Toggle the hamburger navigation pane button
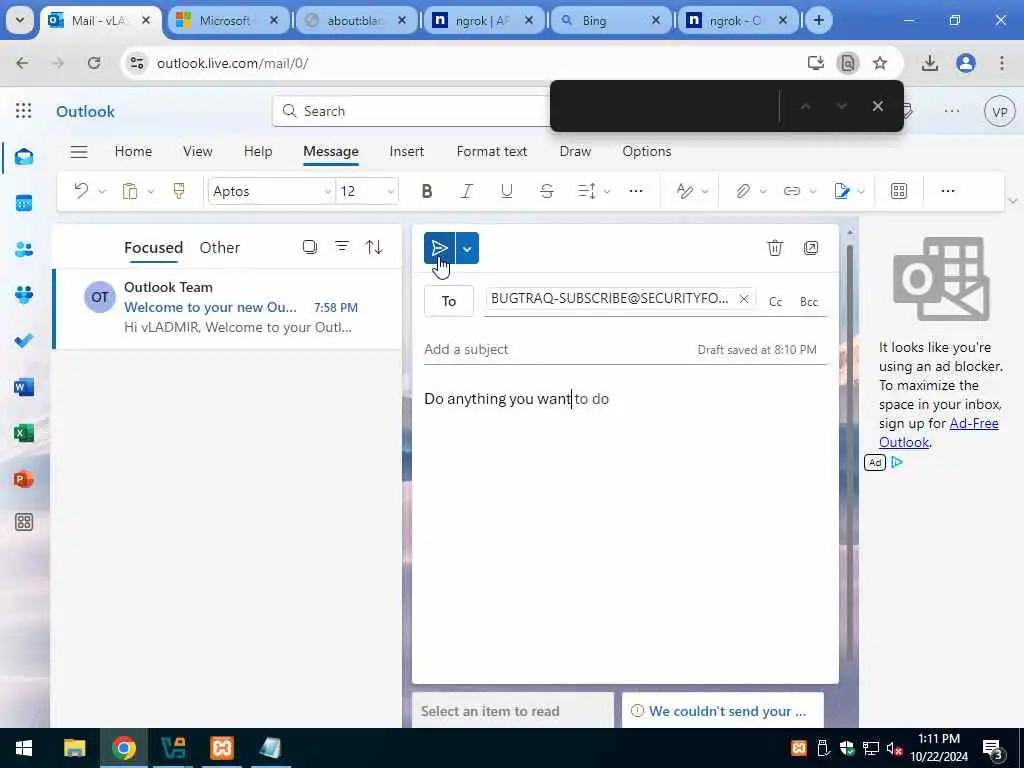This screenshot has height=768, width=1024. tap(79, 152)
